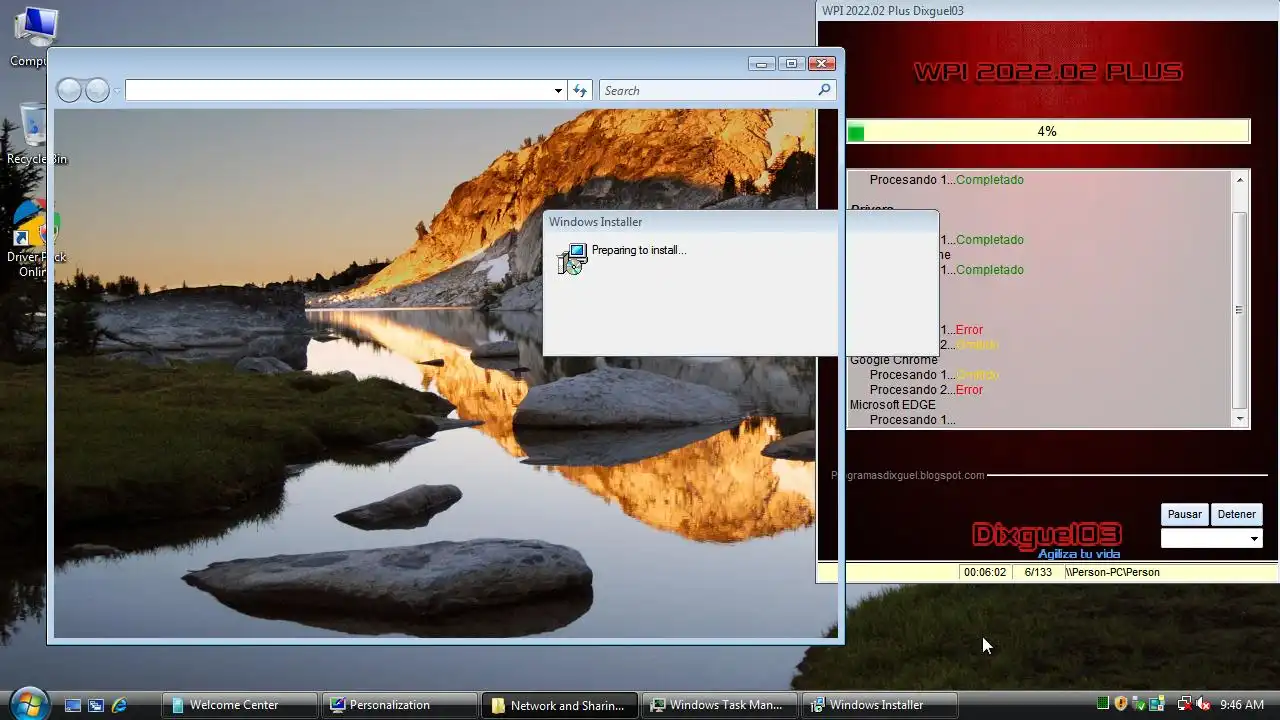Click the WPI 2022.02 PLUS header logo
The height and width of the screenshot is (720, 1280).
pyautogui.click(x=1048, y=72)
